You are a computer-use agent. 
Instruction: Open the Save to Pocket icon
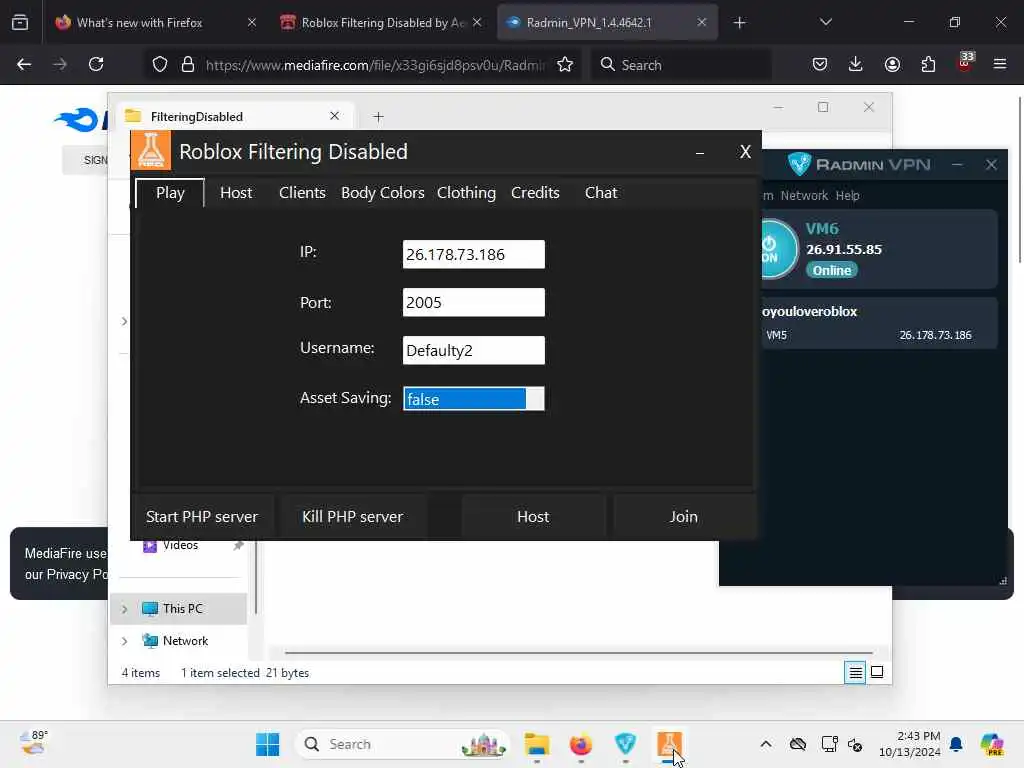[x=820, y=64]
